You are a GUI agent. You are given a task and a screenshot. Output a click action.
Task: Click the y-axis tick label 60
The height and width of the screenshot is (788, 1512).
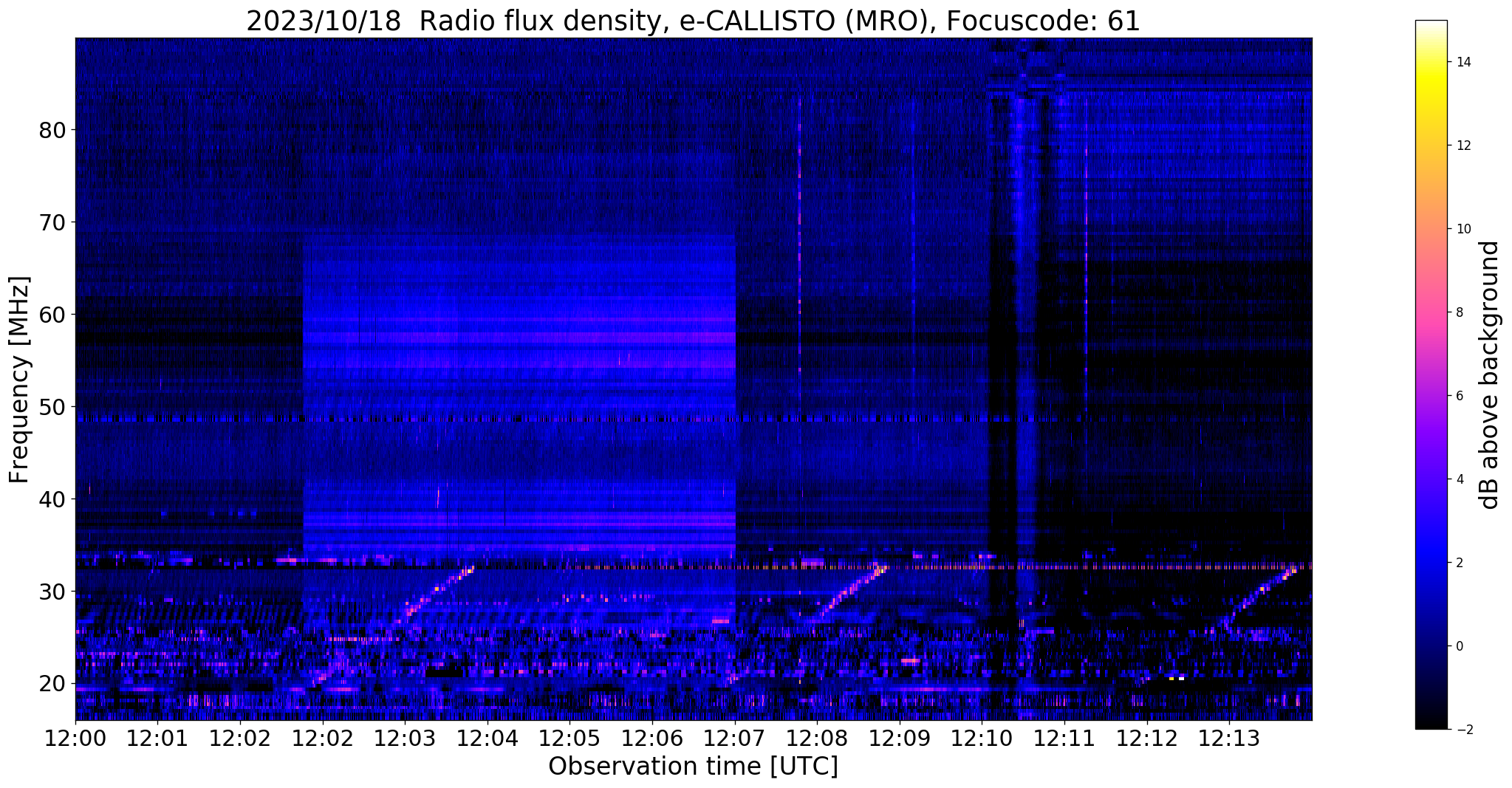coord(52,315)
